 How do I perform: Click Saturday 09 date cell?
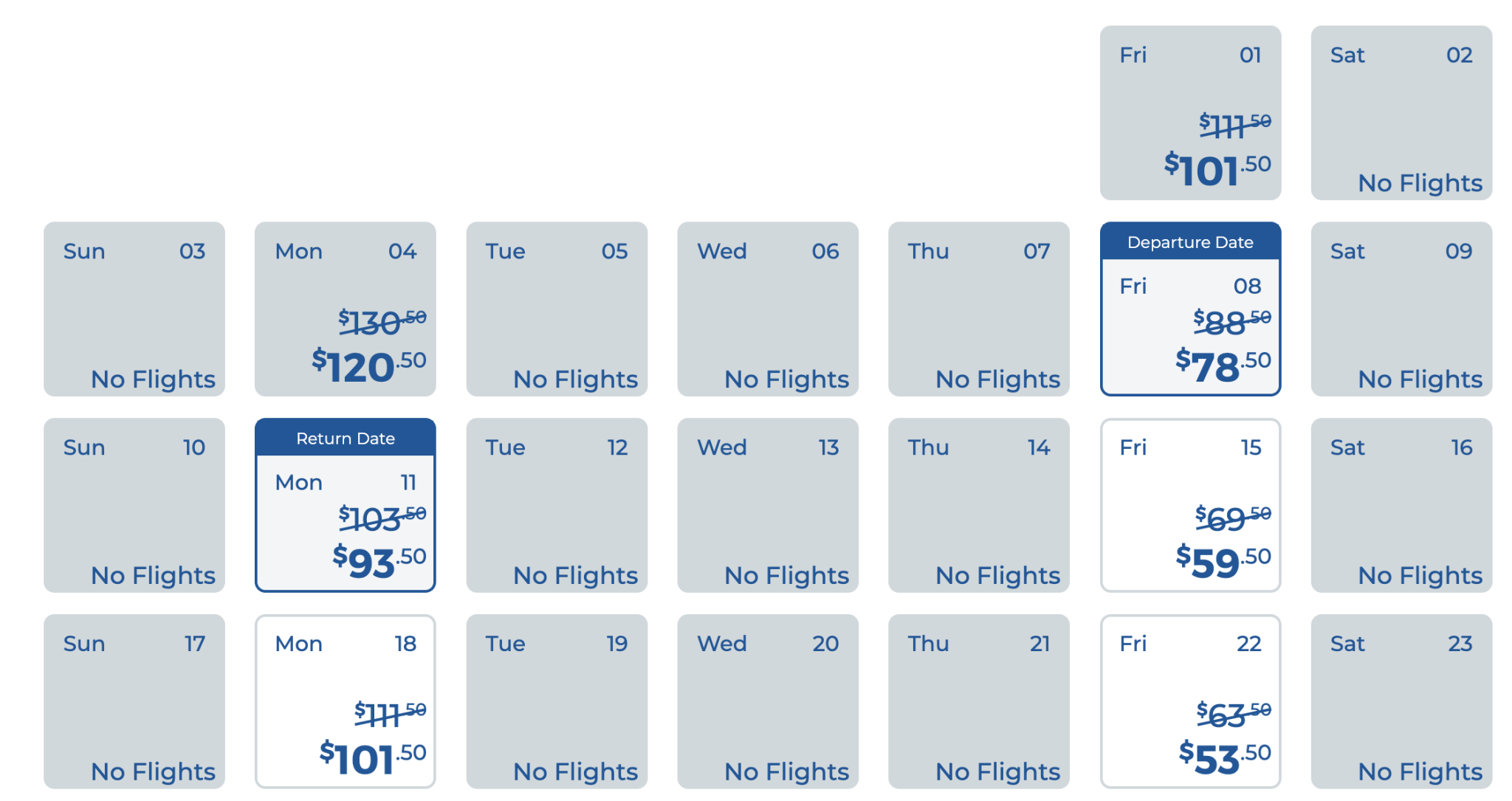coord(1401,309)
